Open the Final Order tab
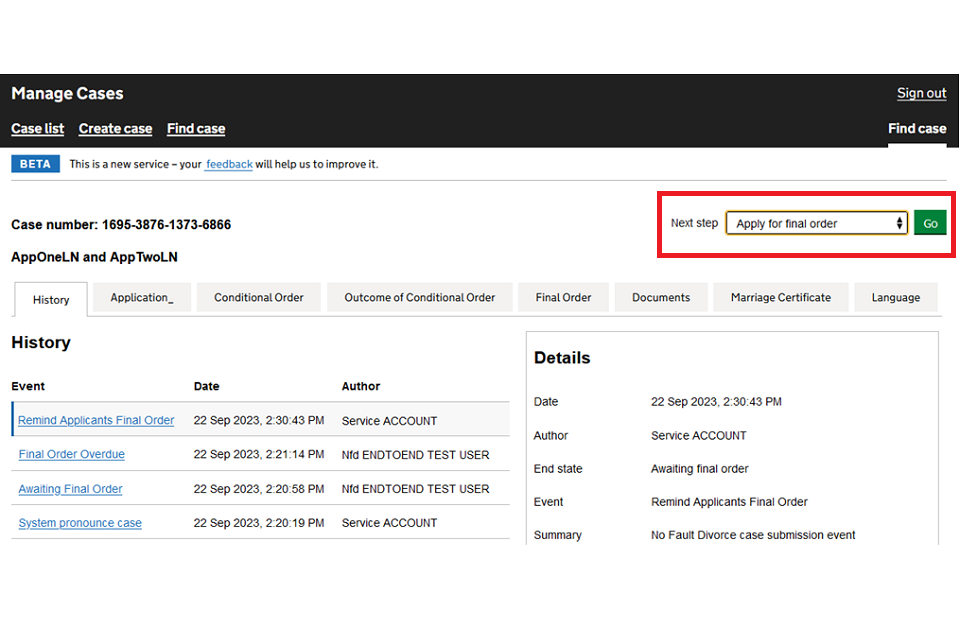Screen dimensions: 960x640 click(x=563, y=298)
